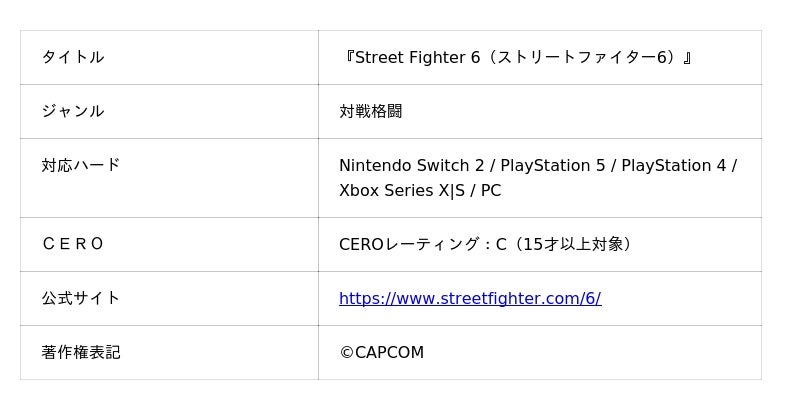The width and height of the screenshot is (800, 410).
Task: Click the 公式サイト label cell
Action: (80, 298)
